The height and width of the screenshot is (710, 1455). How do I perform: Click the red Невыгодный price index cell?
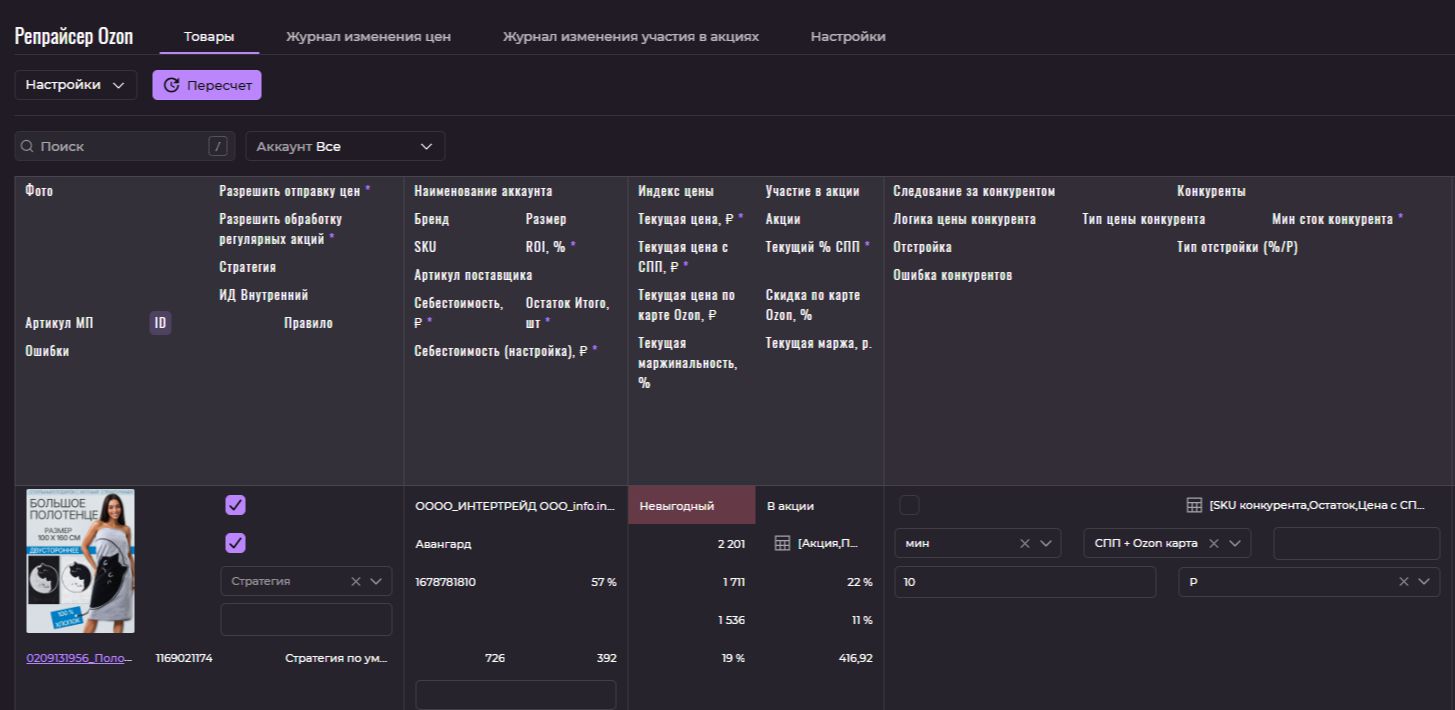pos(691,505)
